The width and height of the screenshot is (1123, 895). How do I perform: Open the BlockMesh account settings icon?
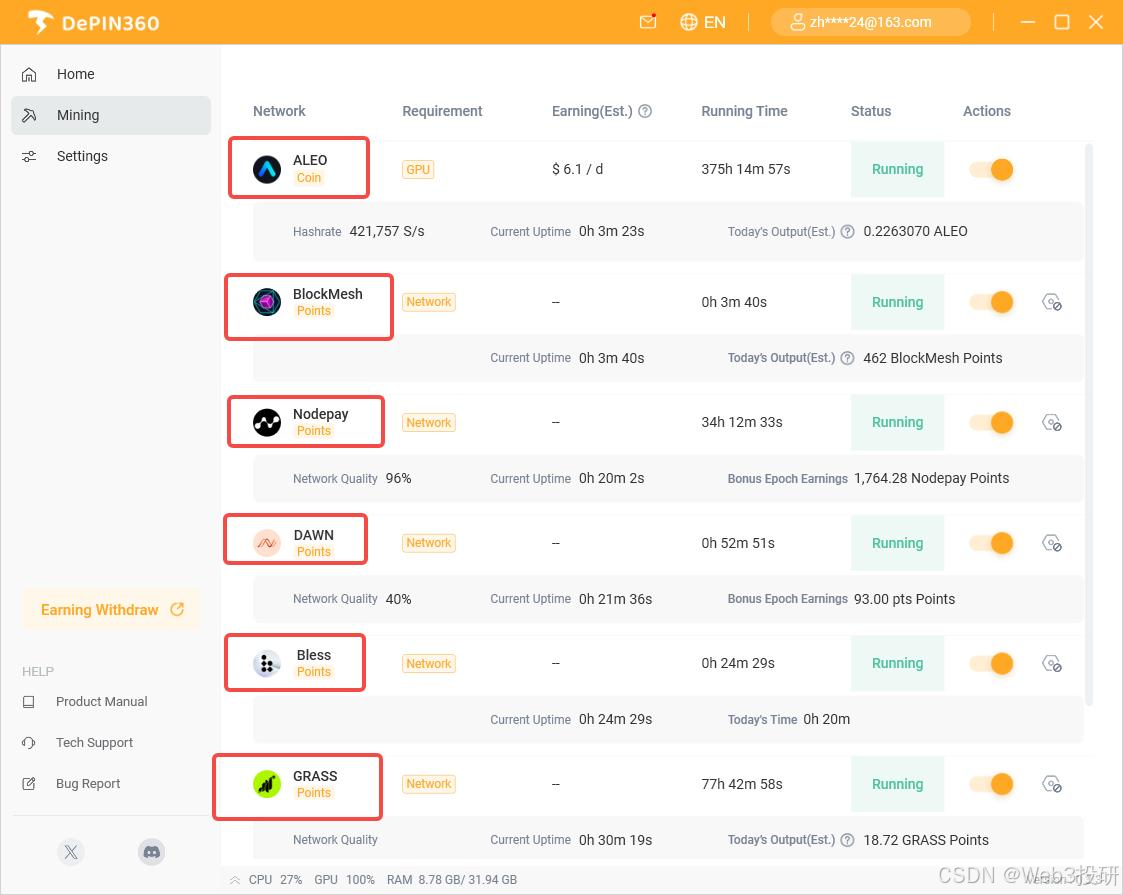point(1051,302)
